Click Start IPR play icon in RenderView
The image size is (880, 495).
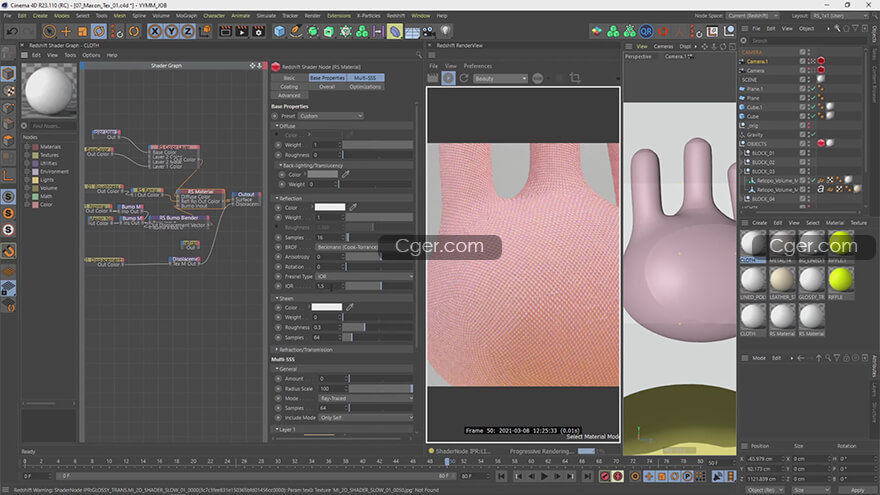coord(448,78)
